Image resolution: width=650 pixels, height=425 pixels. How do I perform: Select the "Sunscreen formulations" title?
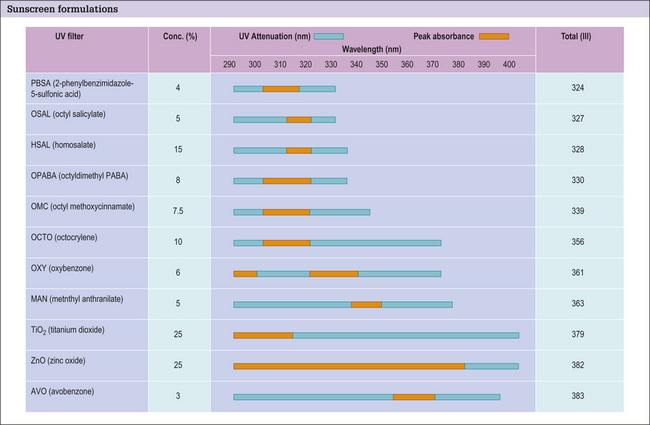click(x=61, y=9)
